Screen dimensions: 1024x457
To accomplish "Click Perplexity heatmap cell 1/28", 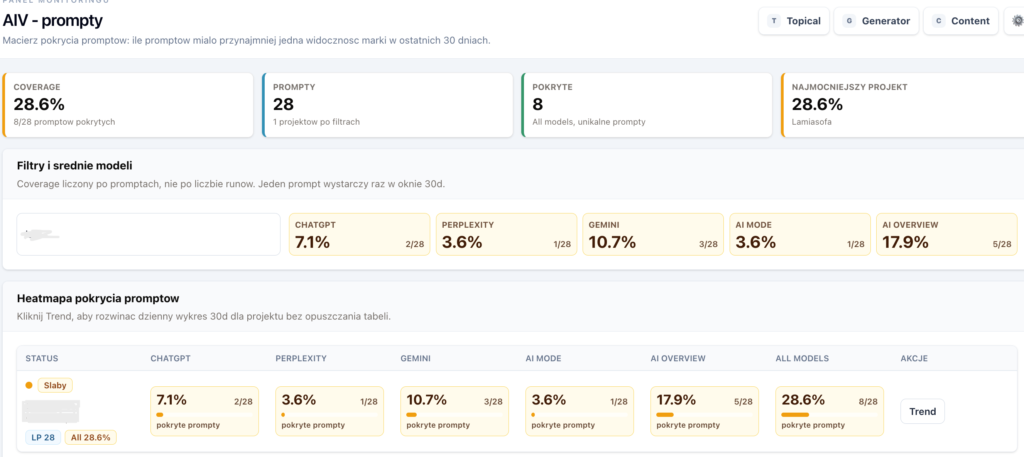I will [330, 411].
